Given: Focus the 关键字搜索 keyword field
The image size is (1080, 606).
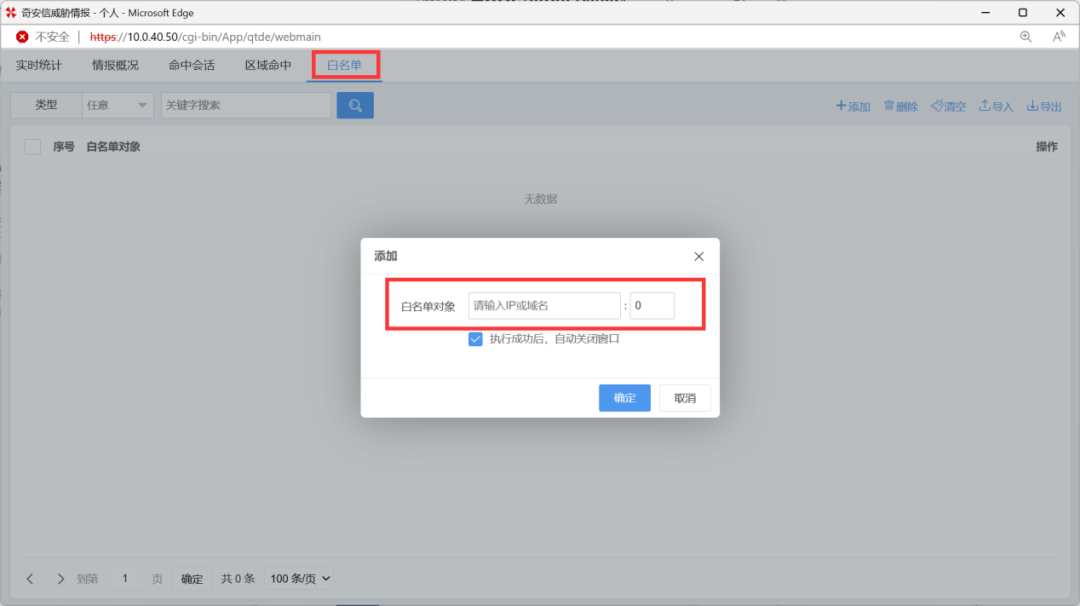Looking at the screenshot, I should coord(246,105).
